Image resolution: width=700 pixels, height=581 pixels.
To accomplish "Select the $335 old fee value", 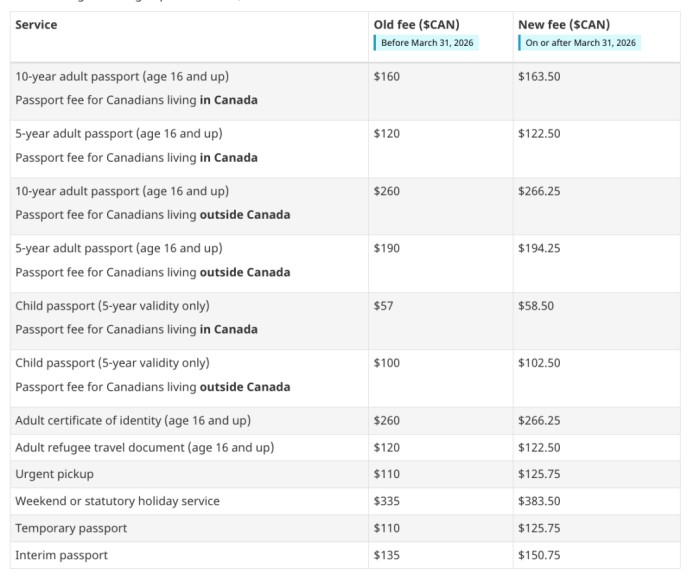I will click(x=385, y=501).
